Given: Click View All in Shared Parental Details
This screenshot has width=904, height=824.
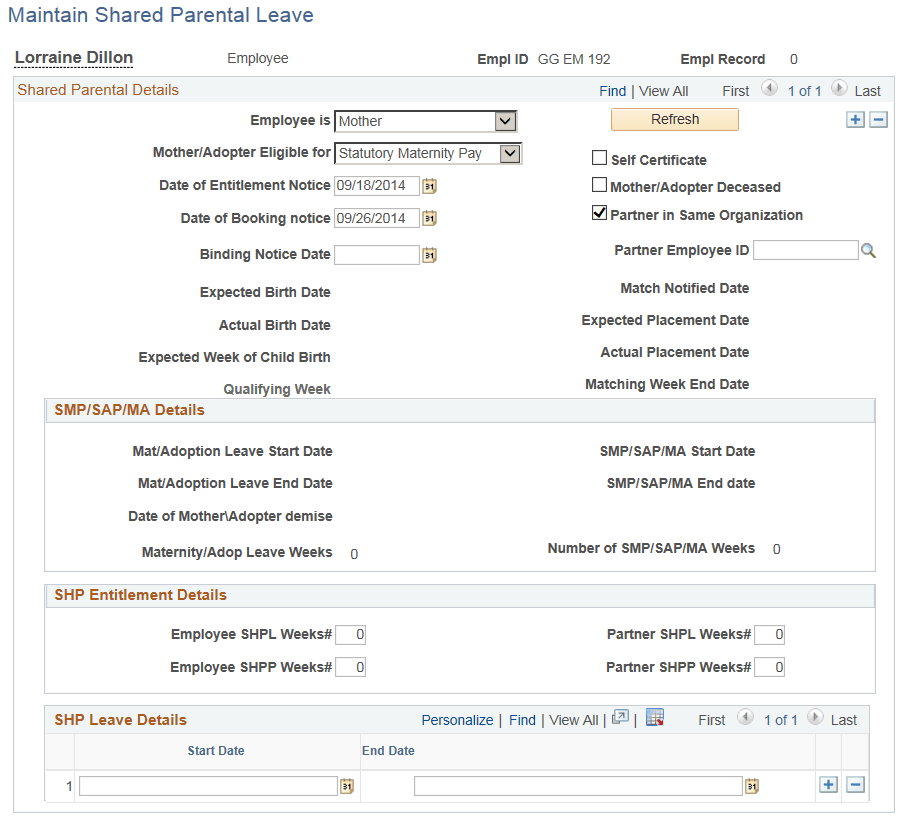Looking at the screenshot, I should (x=664, y=91).
